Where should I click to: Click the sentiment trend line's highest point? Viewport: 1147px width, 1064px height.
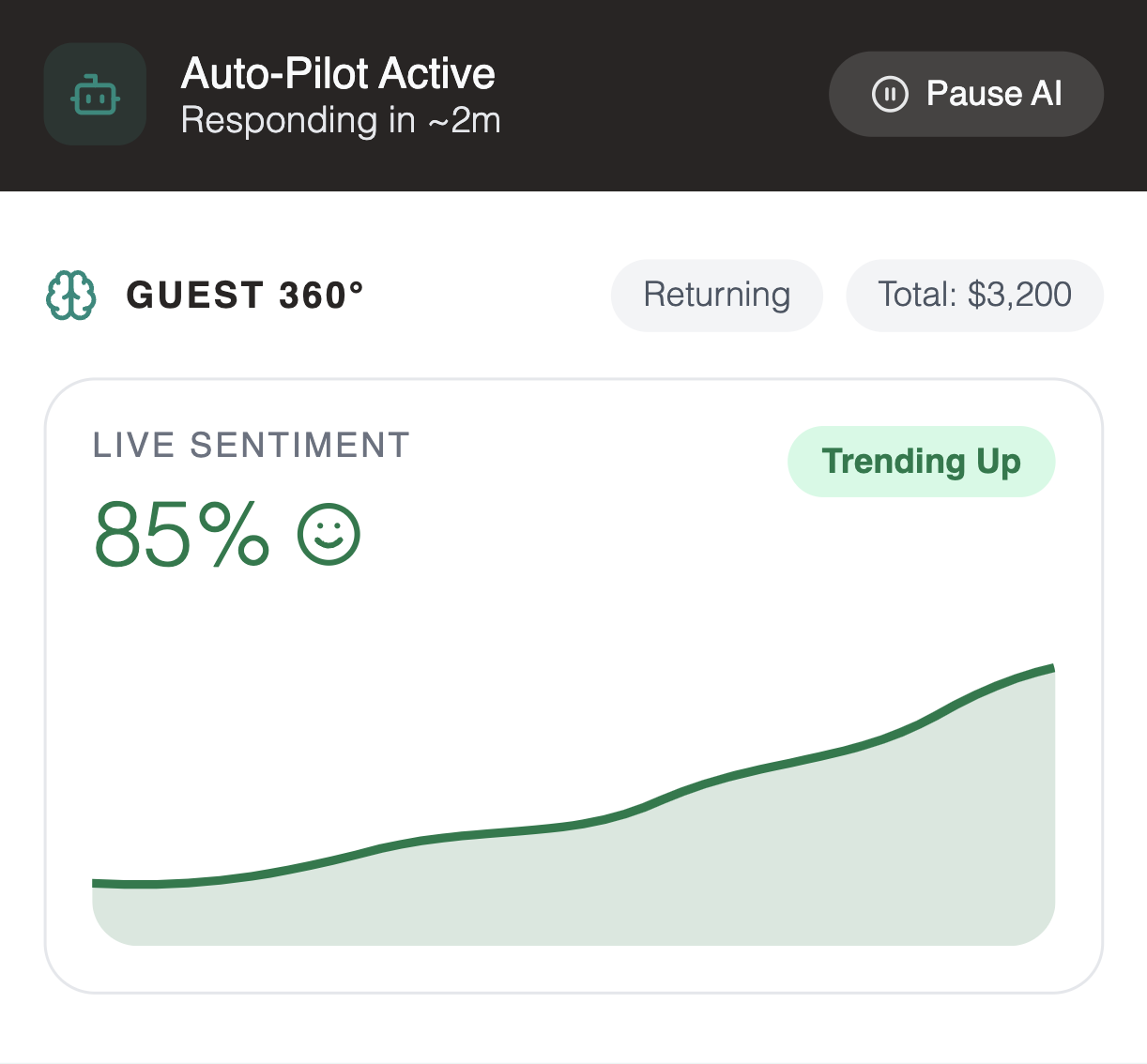point(1052,669)
